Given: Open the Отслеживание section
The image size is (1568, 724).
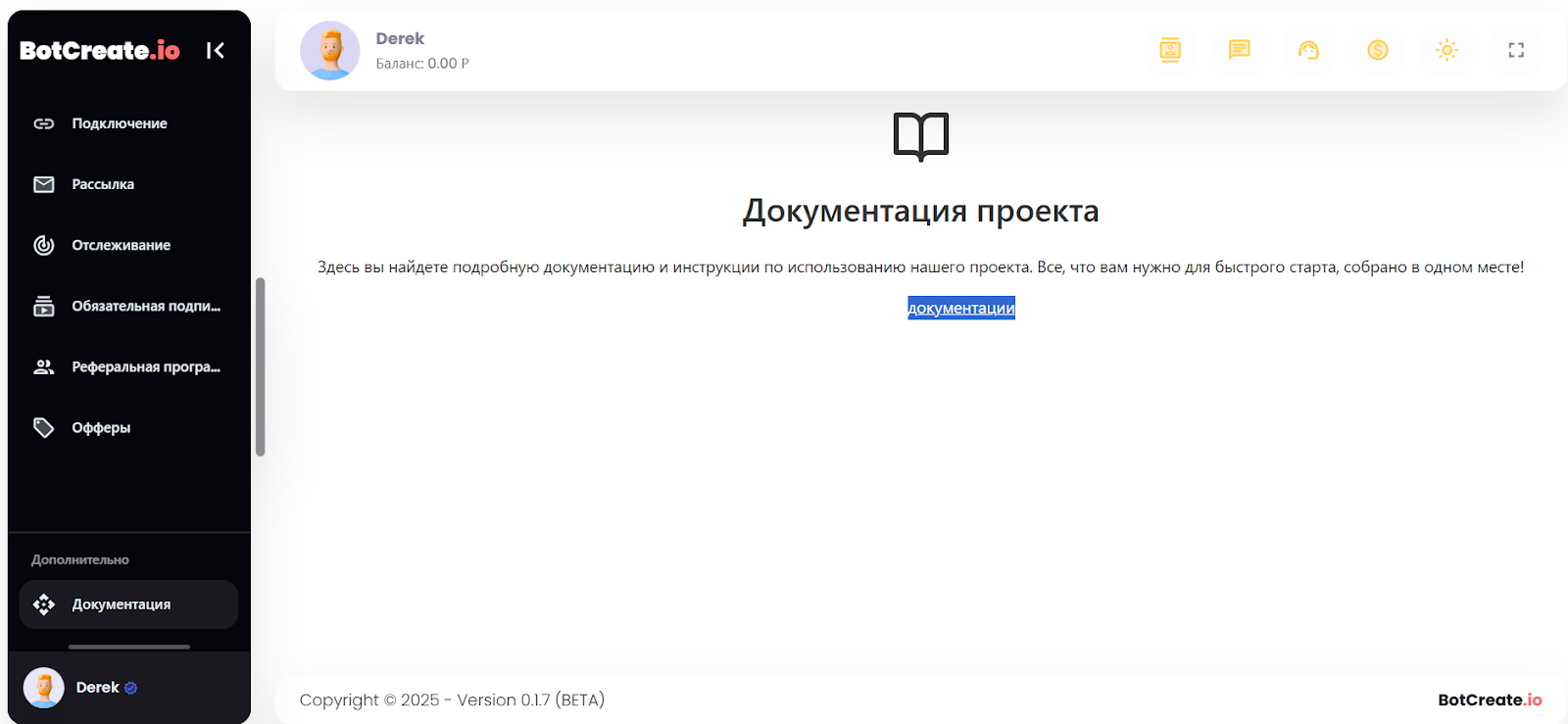Looking at the screenshot, I should point(121,245).
